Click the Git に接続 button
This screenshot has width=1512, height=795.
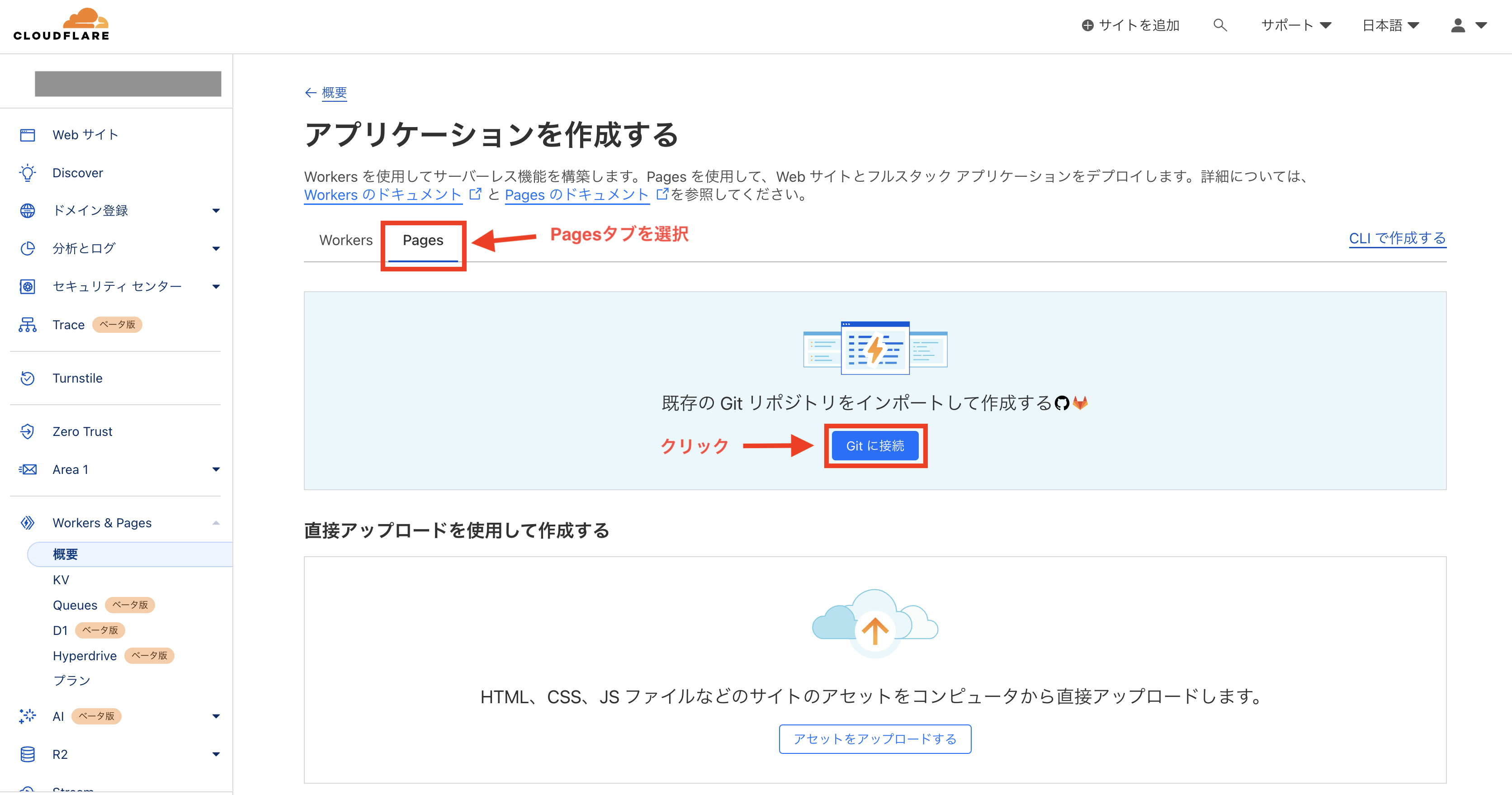tap(874, 445)
